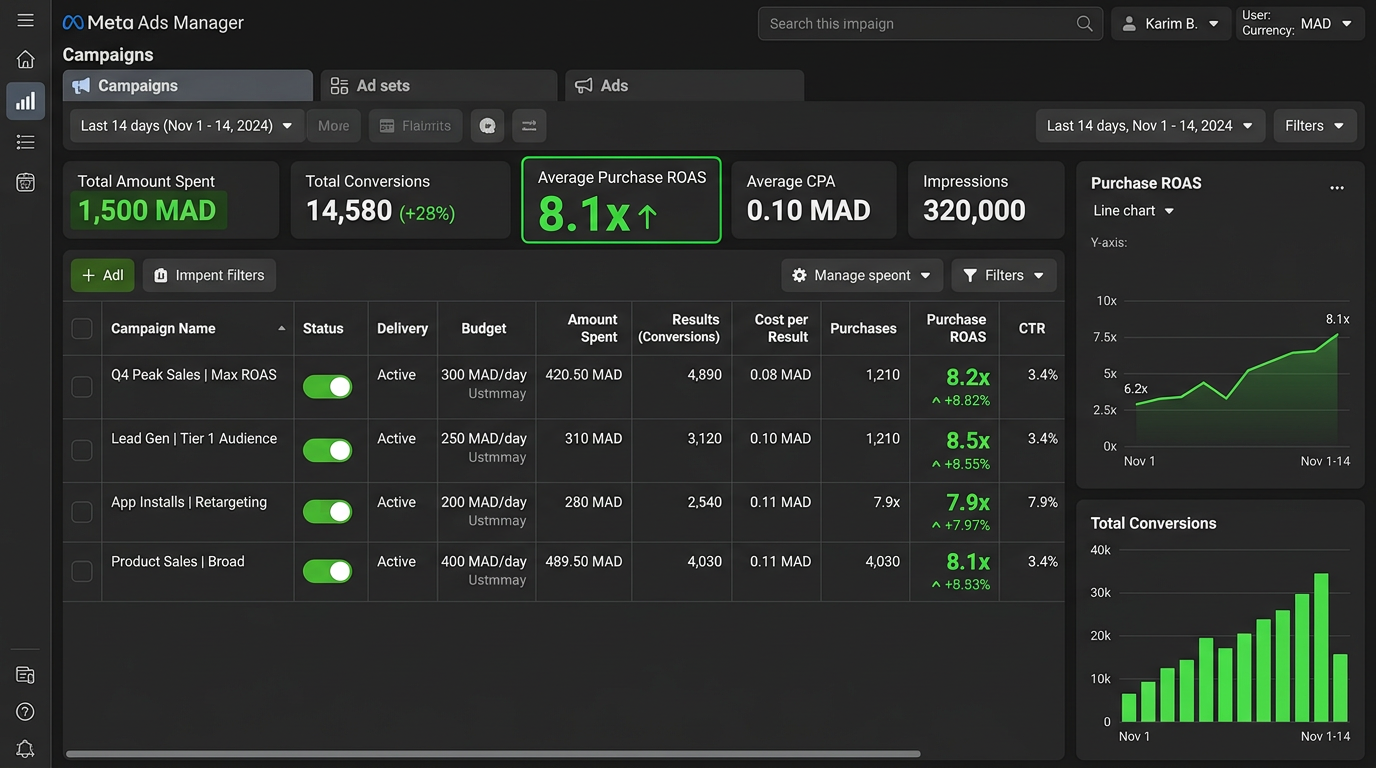Open the Ads tab
The height and width of the screenshot is (768, 1376).
684,85
